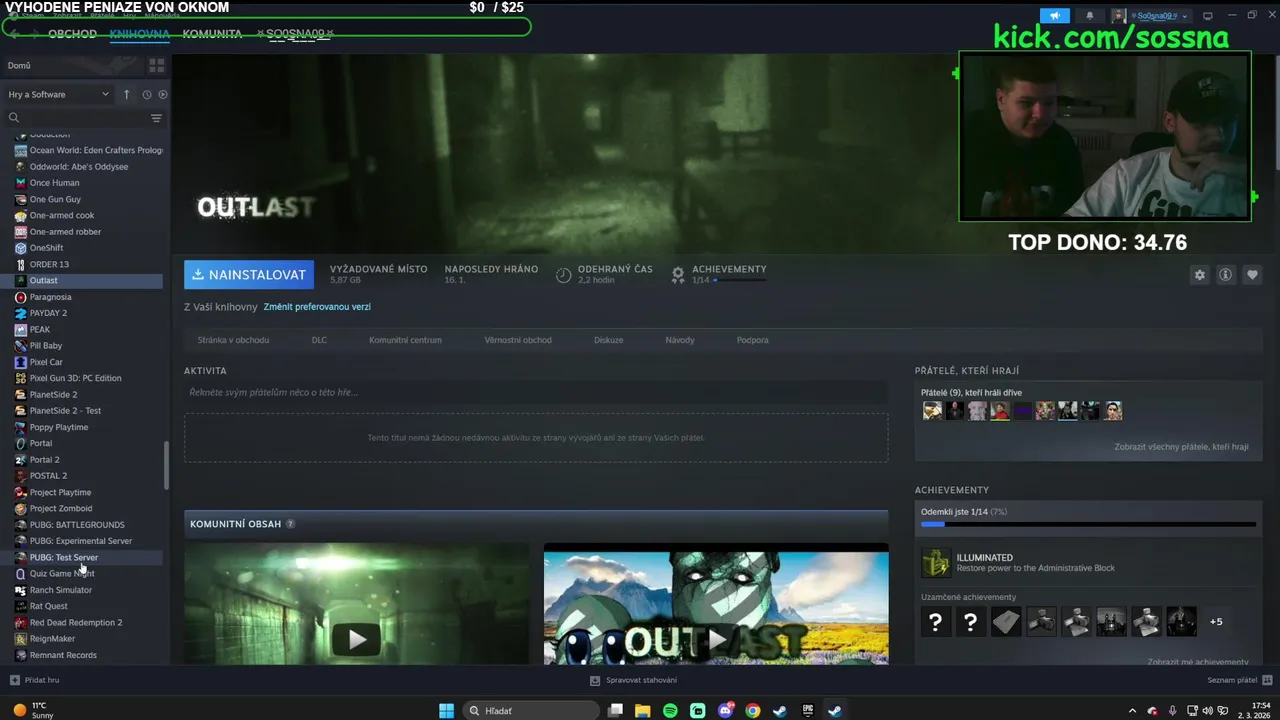The height and width of the screenshot is (720, 1280).
Task: Open the OBCHOD store tab
Action: pyautogui.click(x=72, y=34)
